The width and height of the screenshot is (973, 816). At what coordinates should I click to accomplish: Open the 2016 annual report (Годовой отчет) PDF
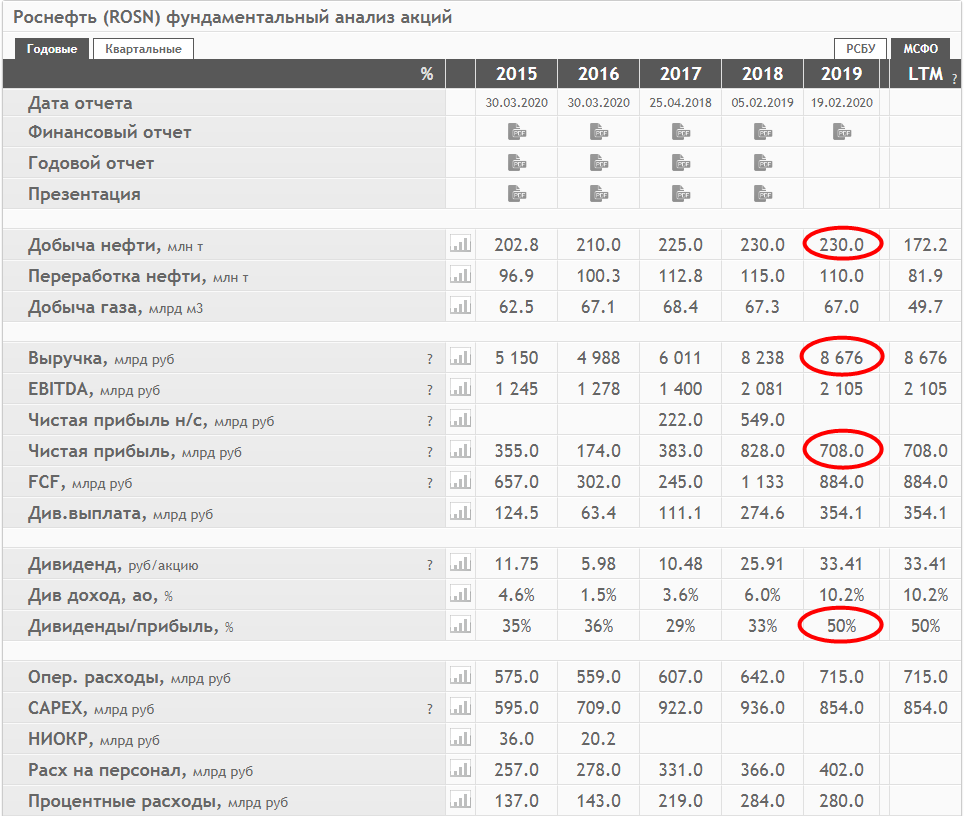599,163
